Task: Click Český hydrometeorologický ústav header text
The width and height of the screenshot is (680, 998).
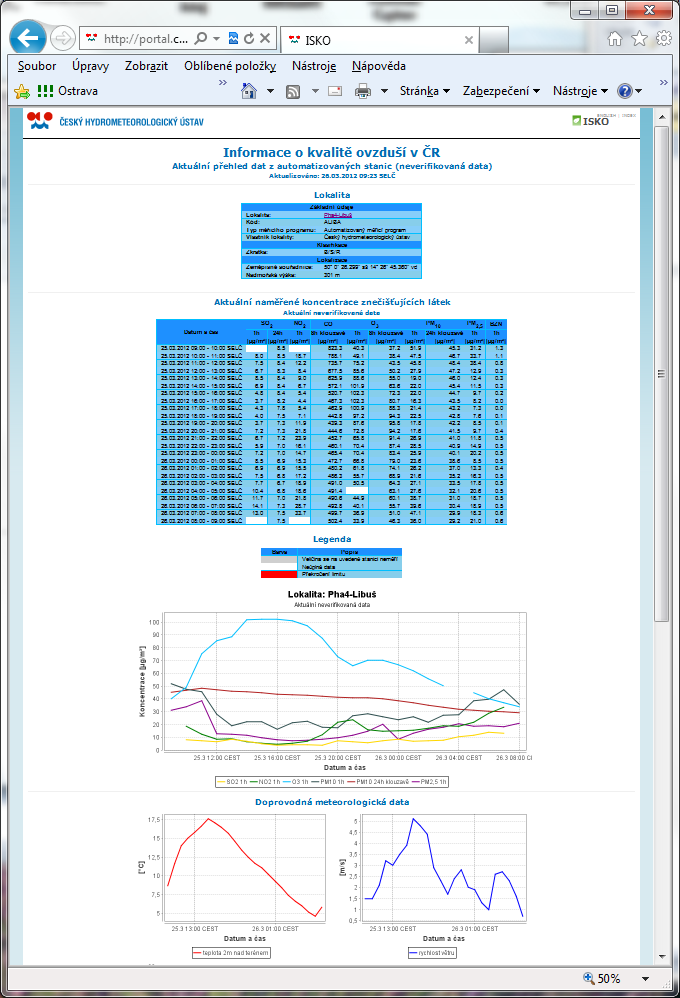Action: click(132, 122)
